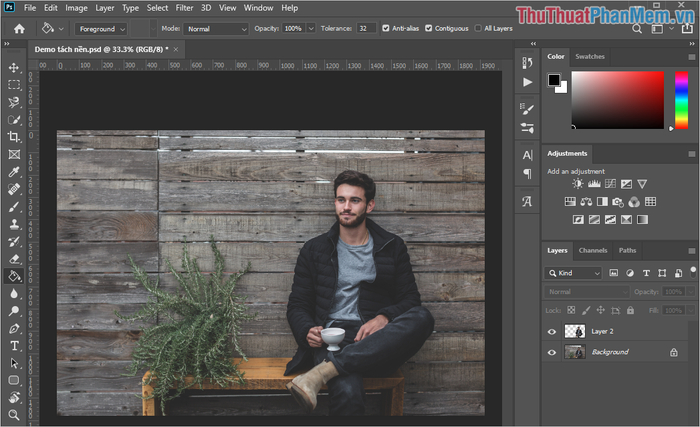Open the Mode Normal dropdown

click(216, 29)
